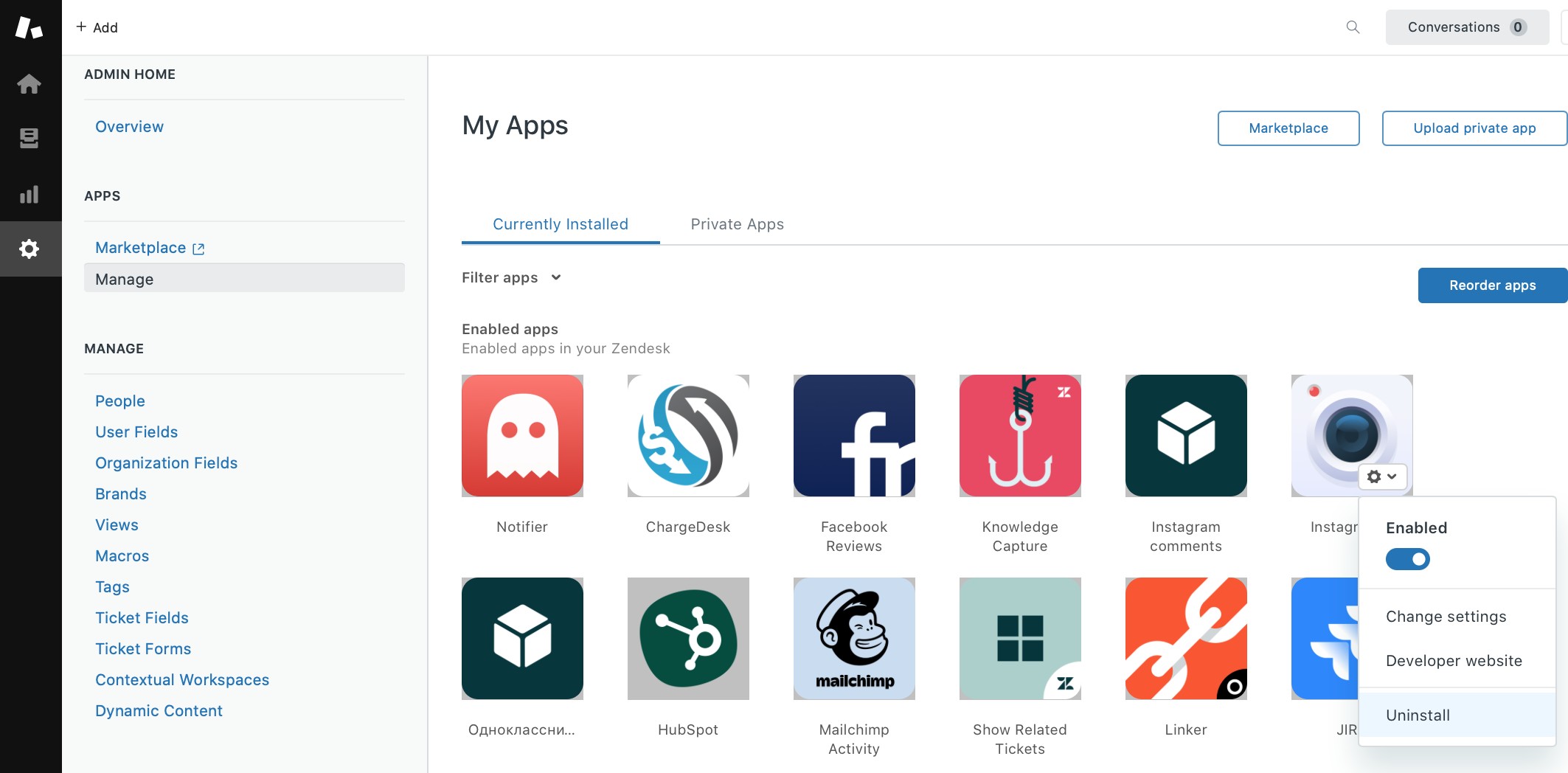Open the Macros link
Image resolution: width=1568 pixels, height=773 pixels.
[122, 556]
